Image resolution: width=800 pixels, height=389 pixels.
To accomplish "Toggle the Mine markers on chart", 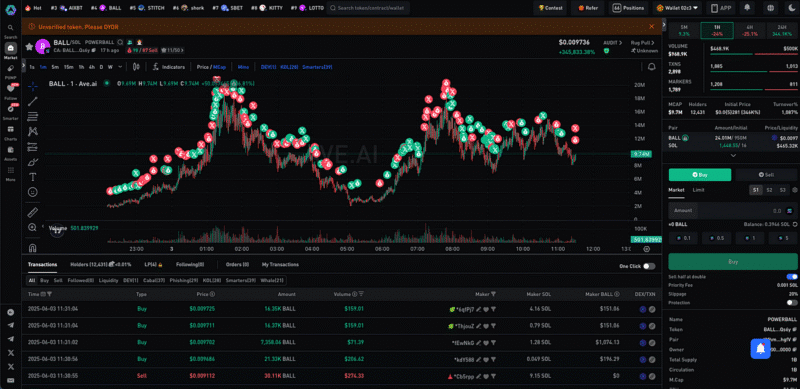I will pyautogui.click(x=243, y=67).
